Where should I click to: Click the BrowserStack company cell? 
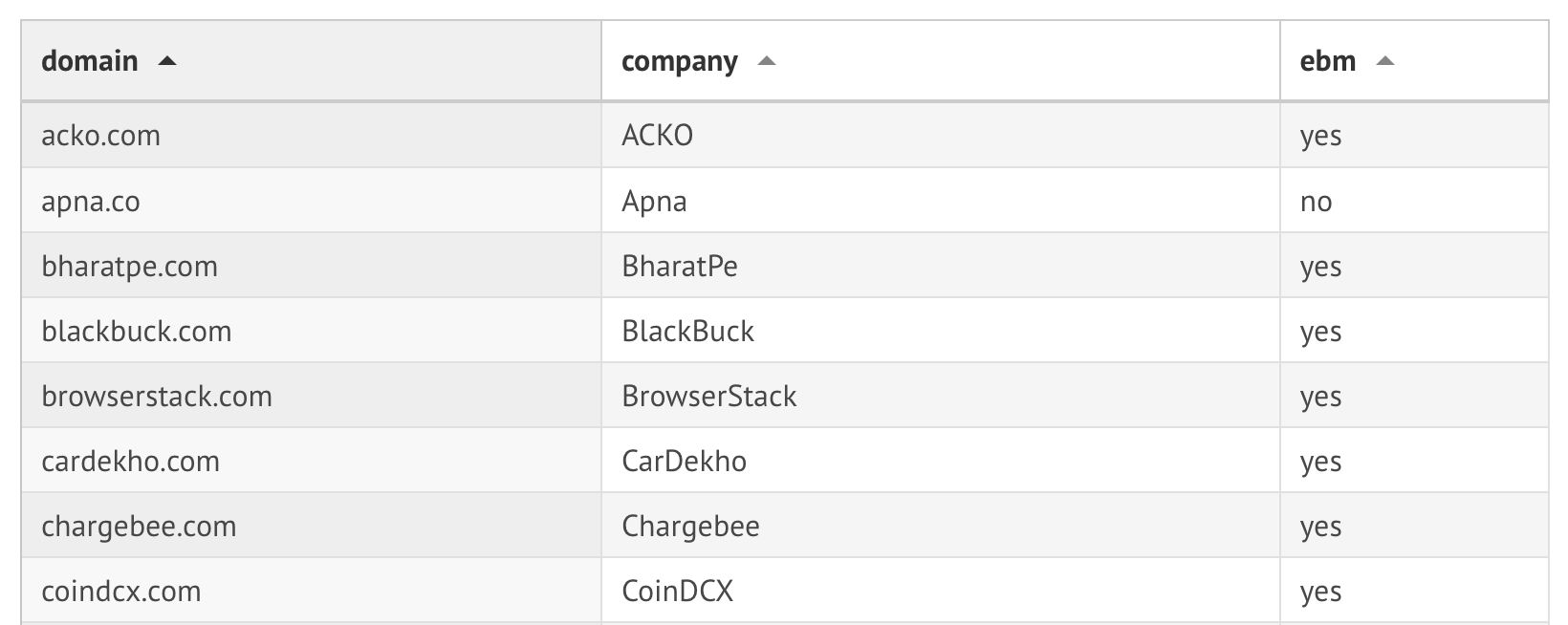click(708, 397)
